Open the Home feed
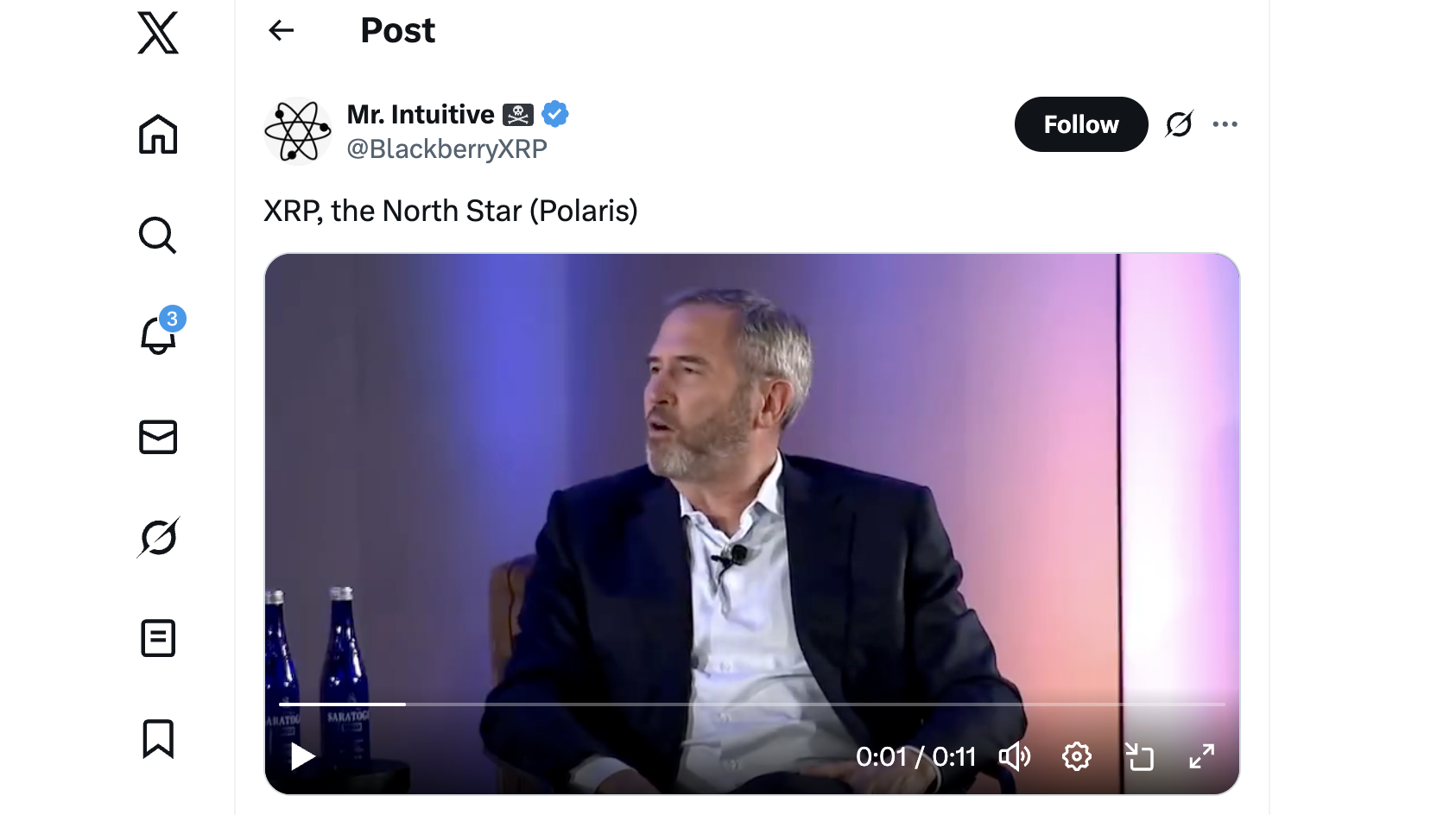The image size is (1456, 815). (x=157, y=135)
